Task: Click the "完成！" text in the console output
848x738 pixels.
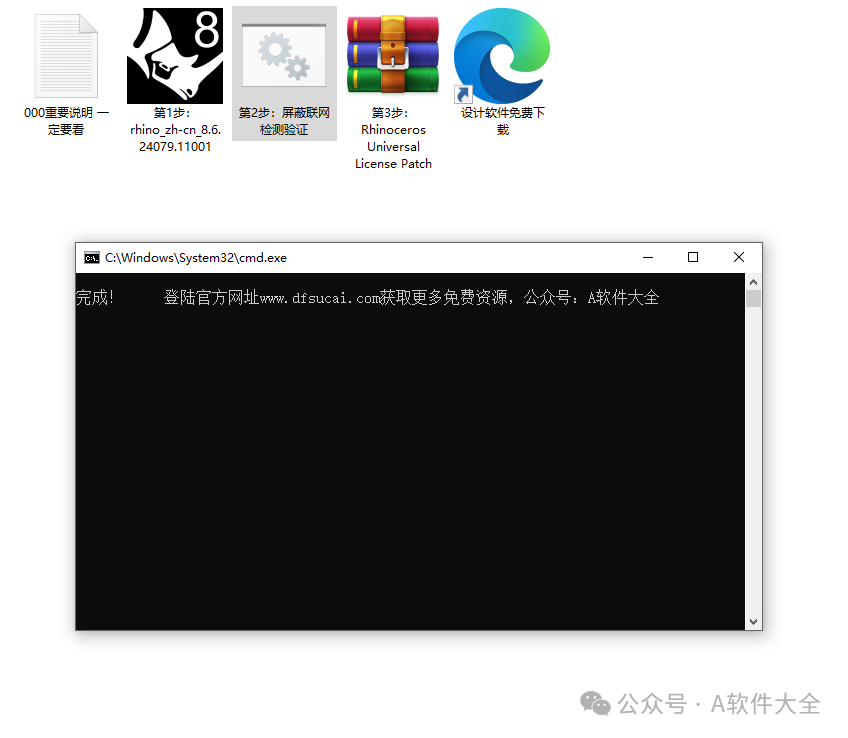Action: (96, 297)
